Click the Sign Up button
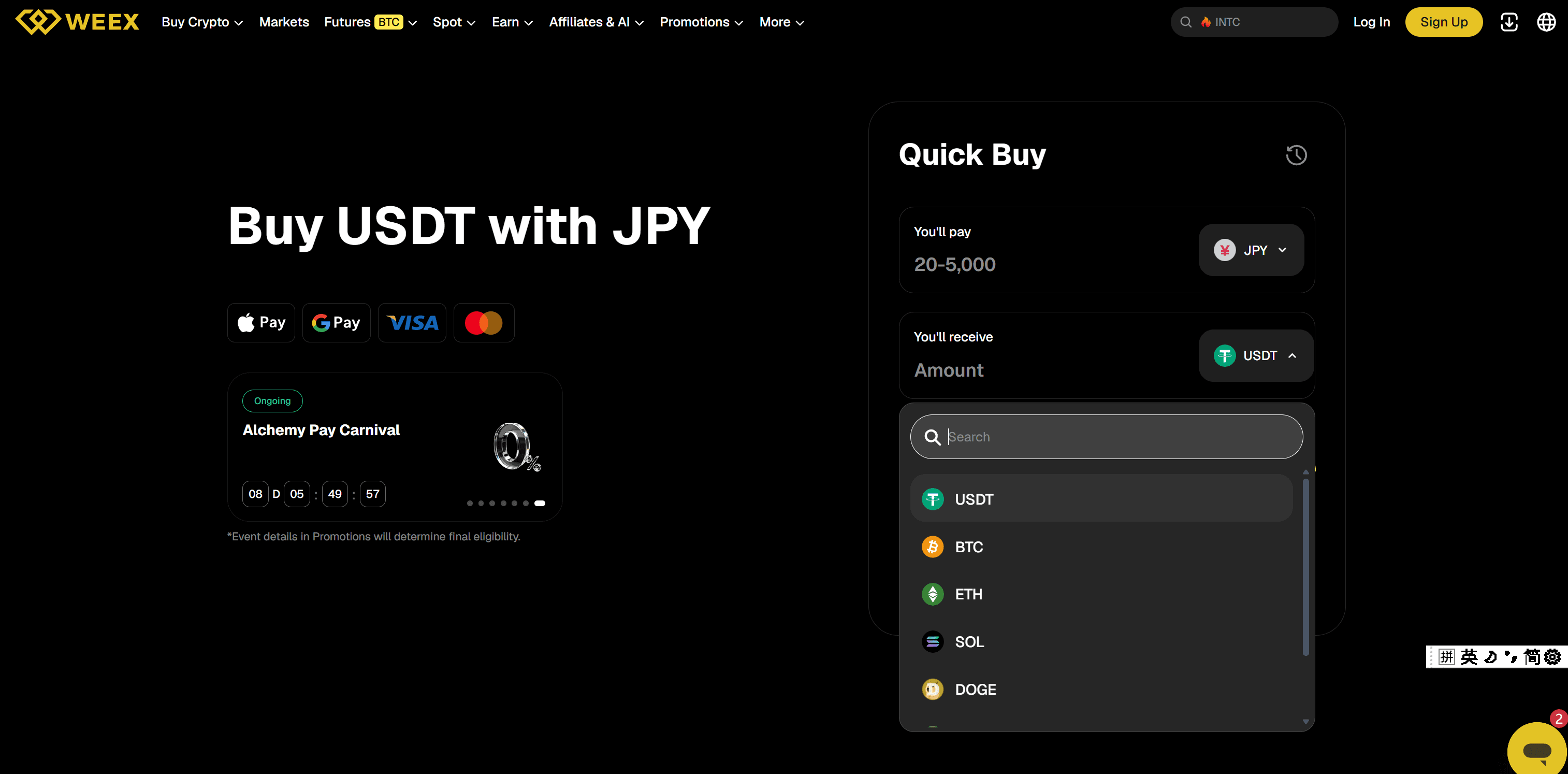The image size is (1568, 774). pos(1443,22)
